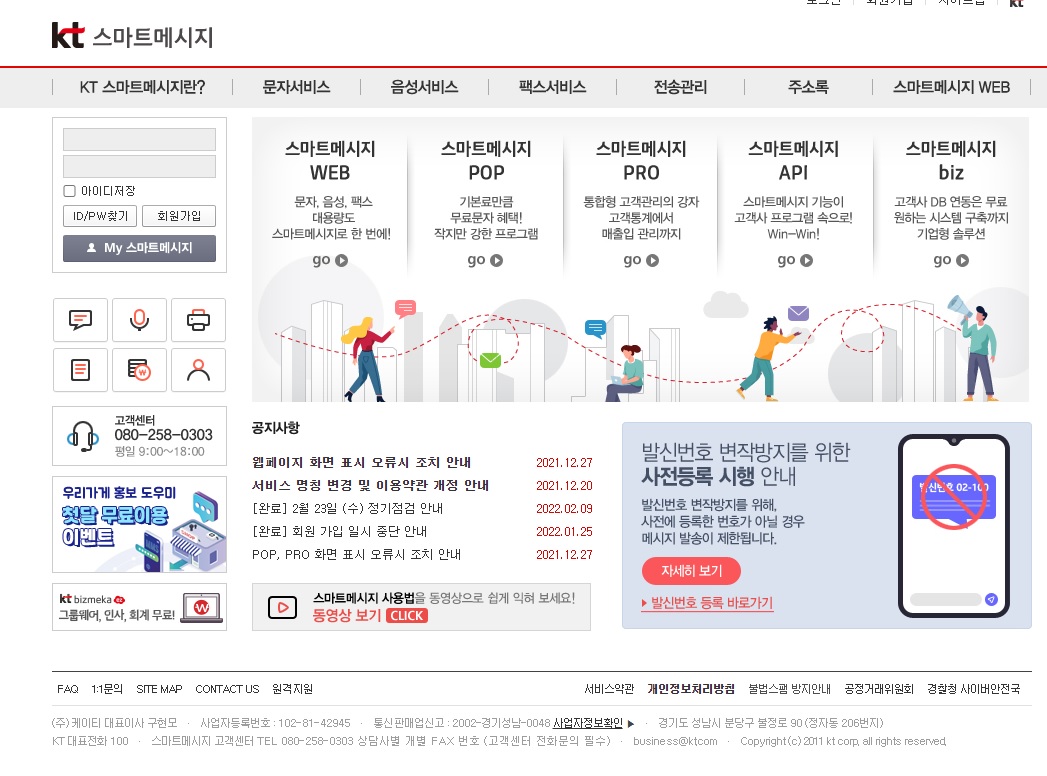Open the 전송관리 menu
The height and width of the screenshot is (776, 1047).
click(680, 87)
